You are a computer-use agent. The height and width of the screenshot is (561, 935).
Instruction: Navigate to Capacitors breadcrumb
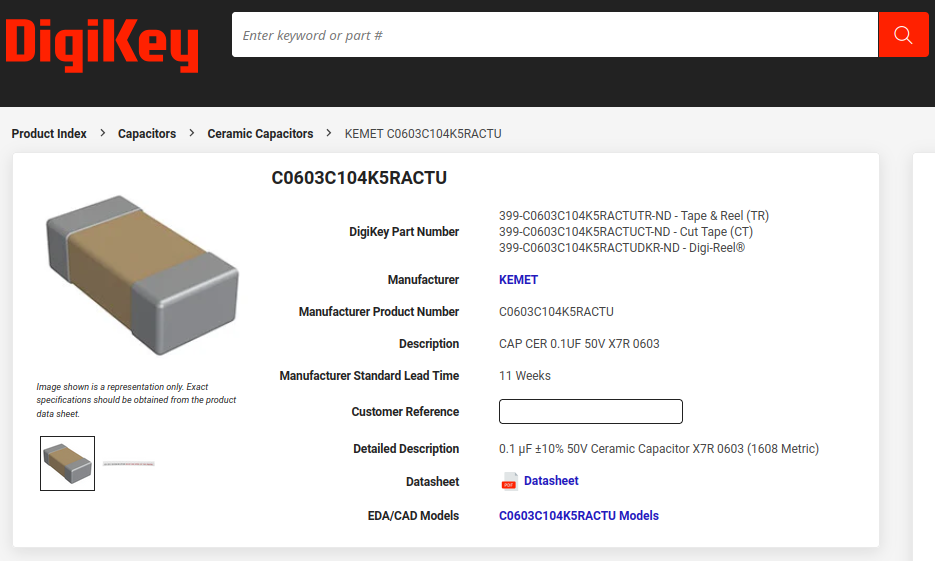pos(147,134)
